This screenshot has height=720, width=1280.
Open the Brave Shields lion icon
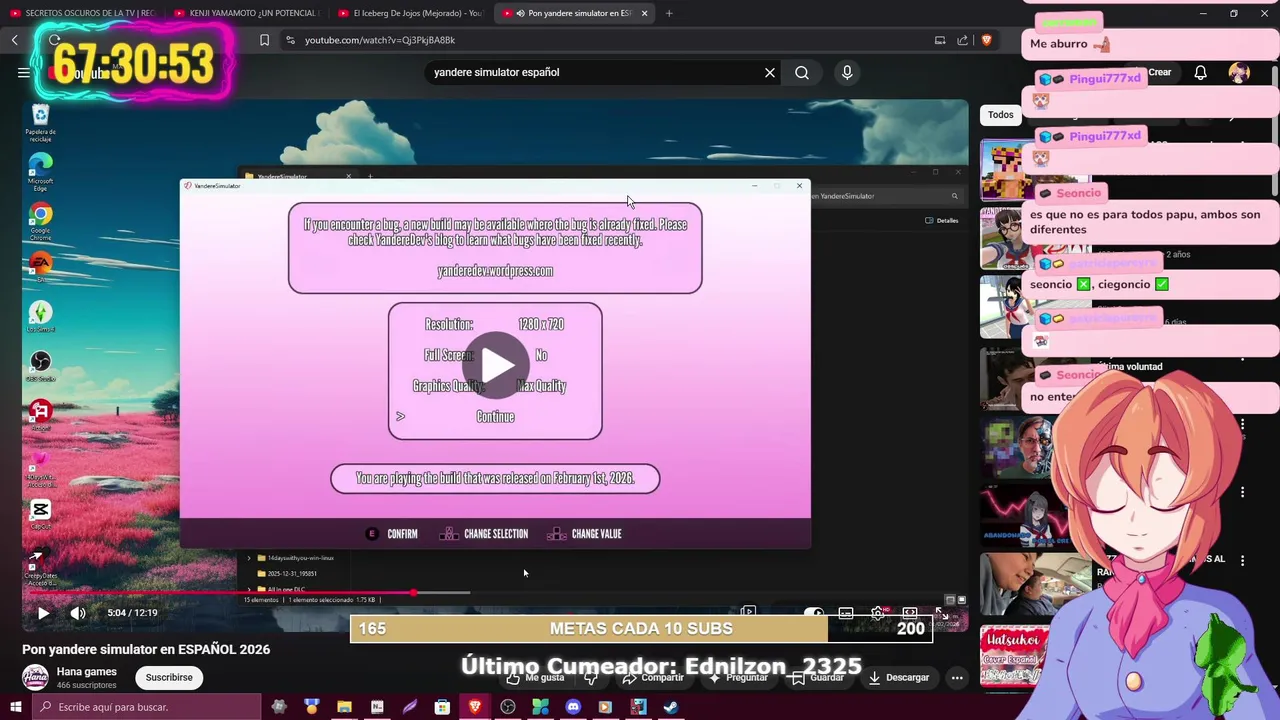[x=986, y=40]
